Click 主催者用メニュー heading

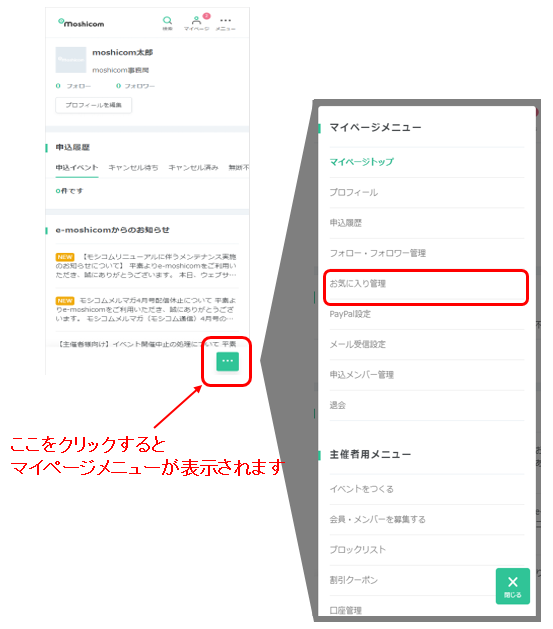(370, 455)
